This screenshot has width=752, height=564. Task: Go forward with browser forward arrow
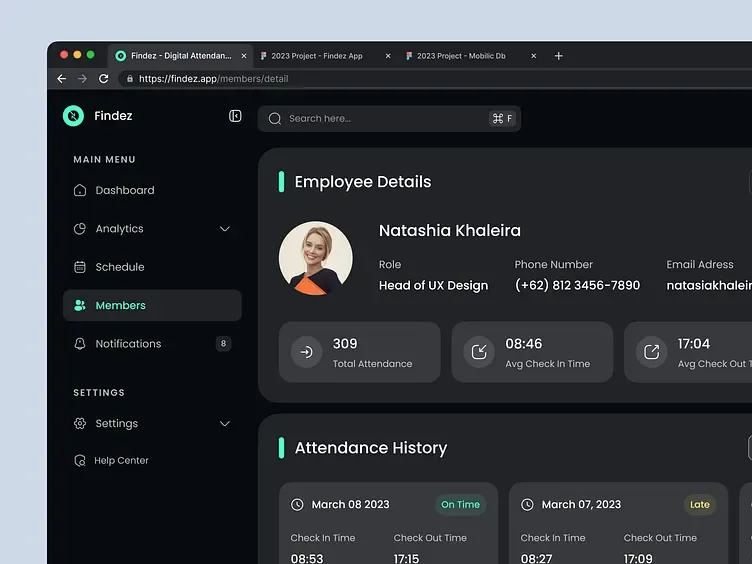click(82, 79)
